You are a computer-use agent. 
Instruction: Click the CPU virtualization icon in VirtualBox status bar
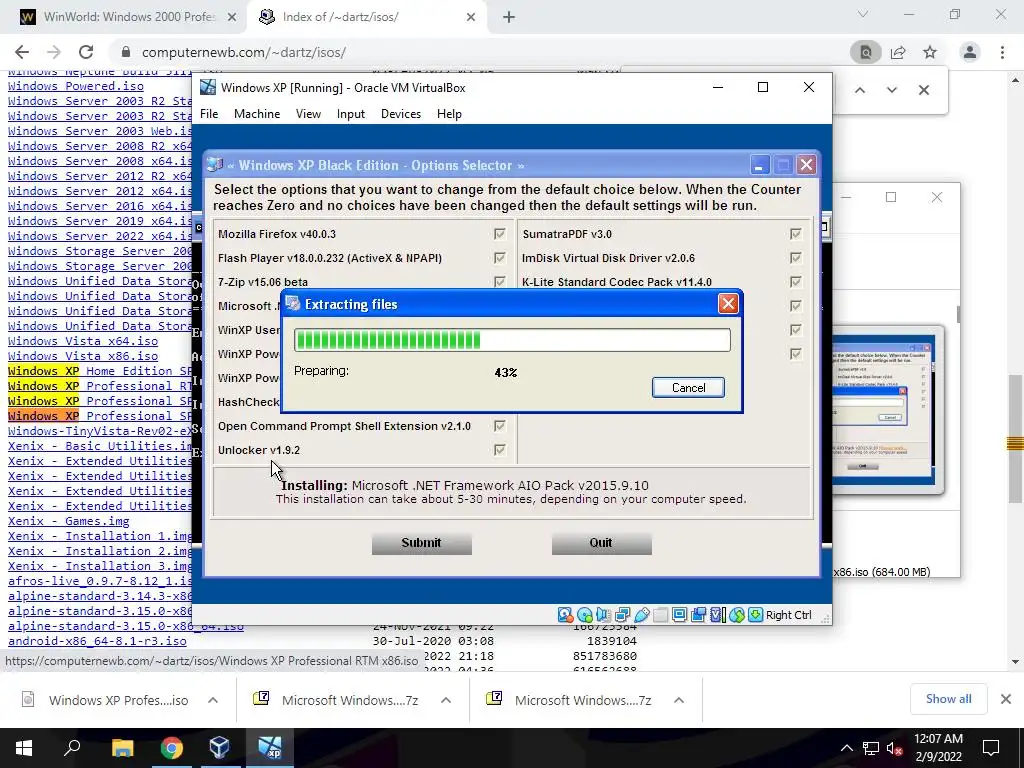717,615
